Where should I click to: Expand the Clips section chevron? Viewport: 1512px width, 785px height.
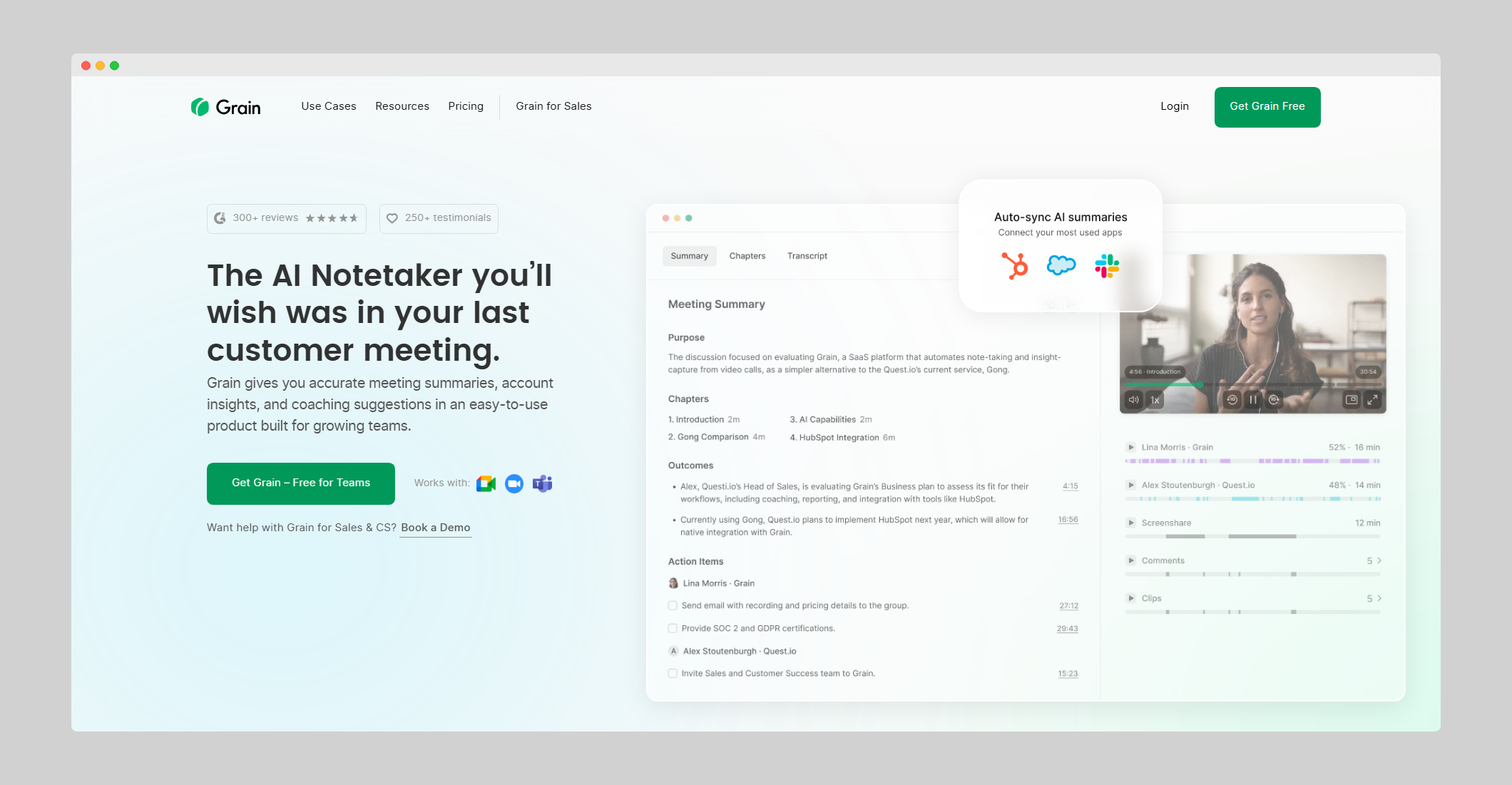1379,599
